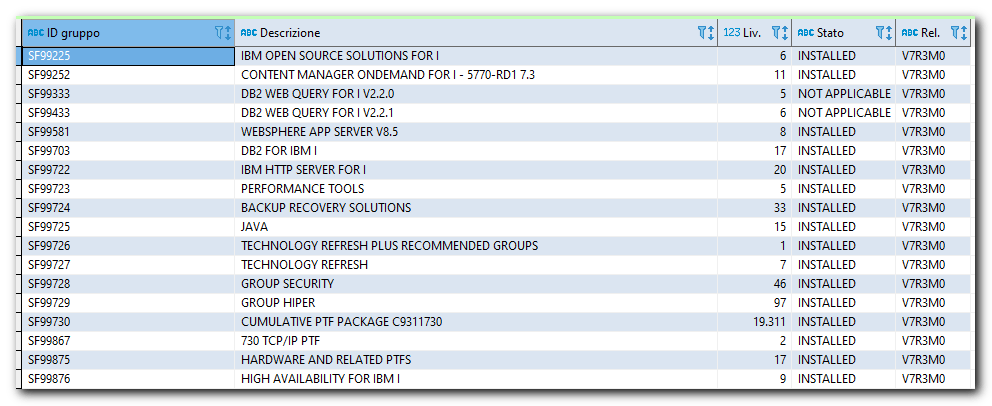Select level value 46 in GROUP SECURITY row
Screen dimensions: 992x406
click(x=754, y=283)
